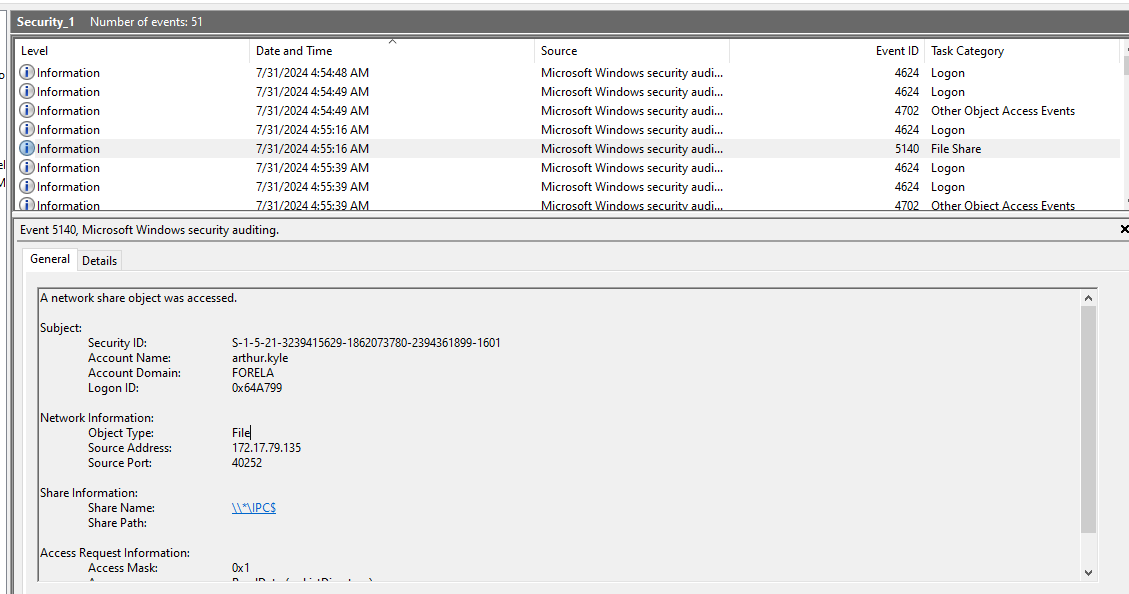Select the 4702 event at 4:54:49 AM
Image resolution: width=1129 pixels, height=594 pixels.
click(567, 110)
